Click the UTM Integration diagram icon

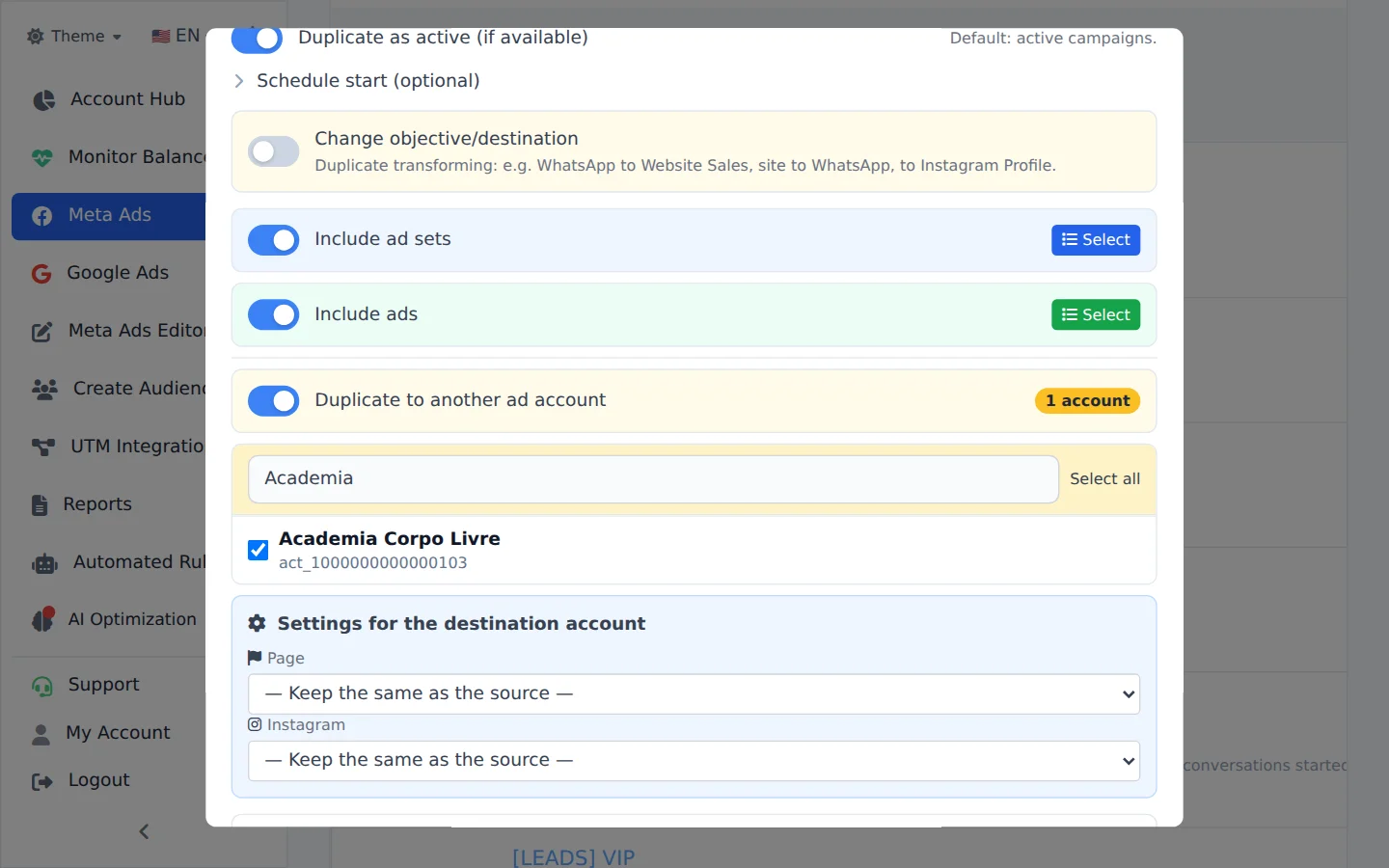(x=43, y=447)
